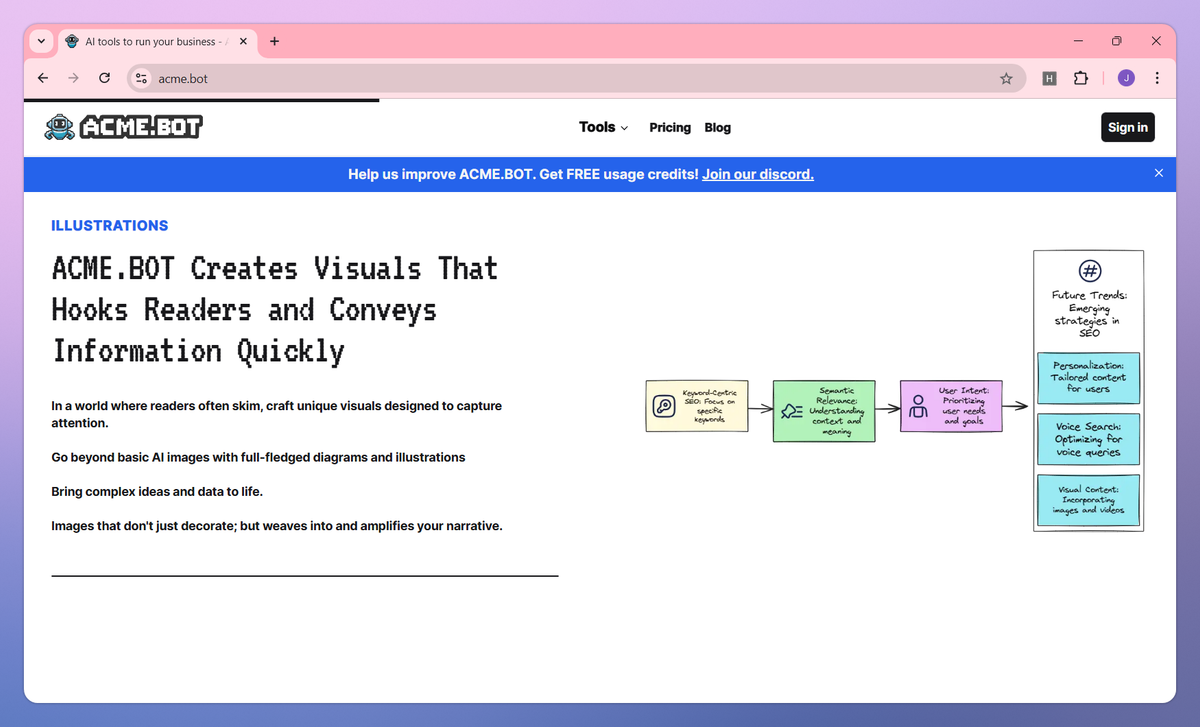Bookmark this page with the star icon
This screenshot has height=727, width=1200.
point(1006,78)
